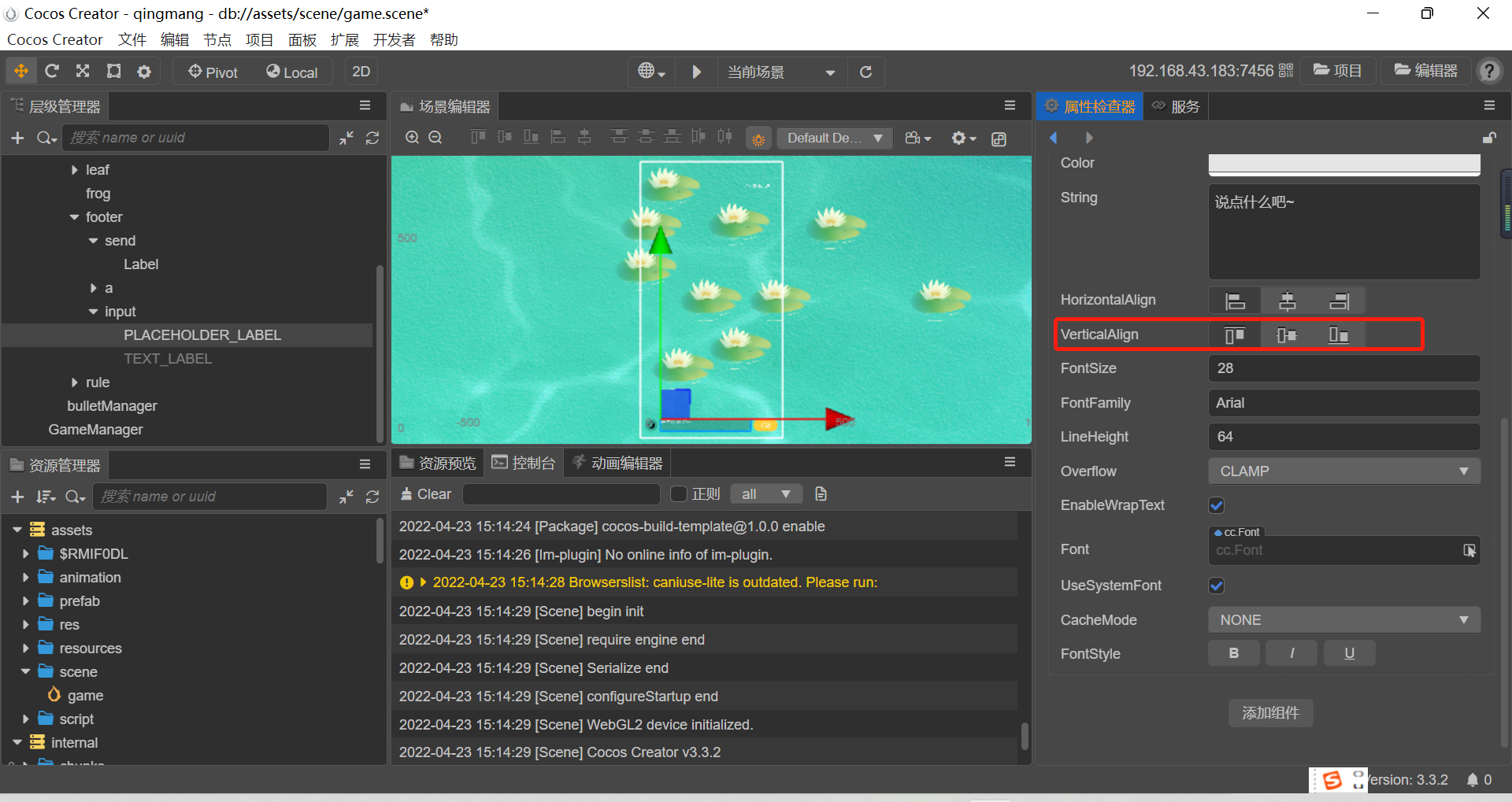
Task: Zoom in the scene editor
Action: (412, 138)
